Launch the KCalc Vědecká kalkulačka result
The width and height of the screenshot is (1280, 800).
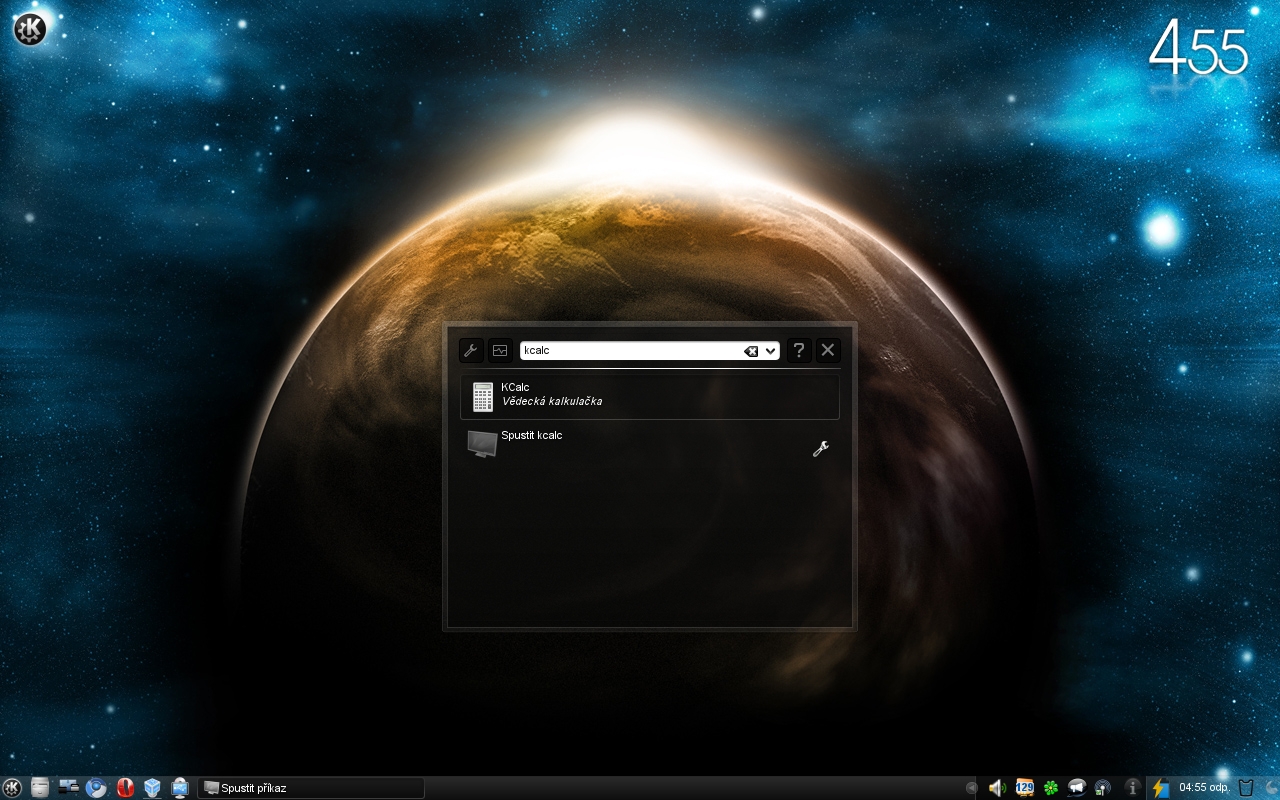[649, 397]
